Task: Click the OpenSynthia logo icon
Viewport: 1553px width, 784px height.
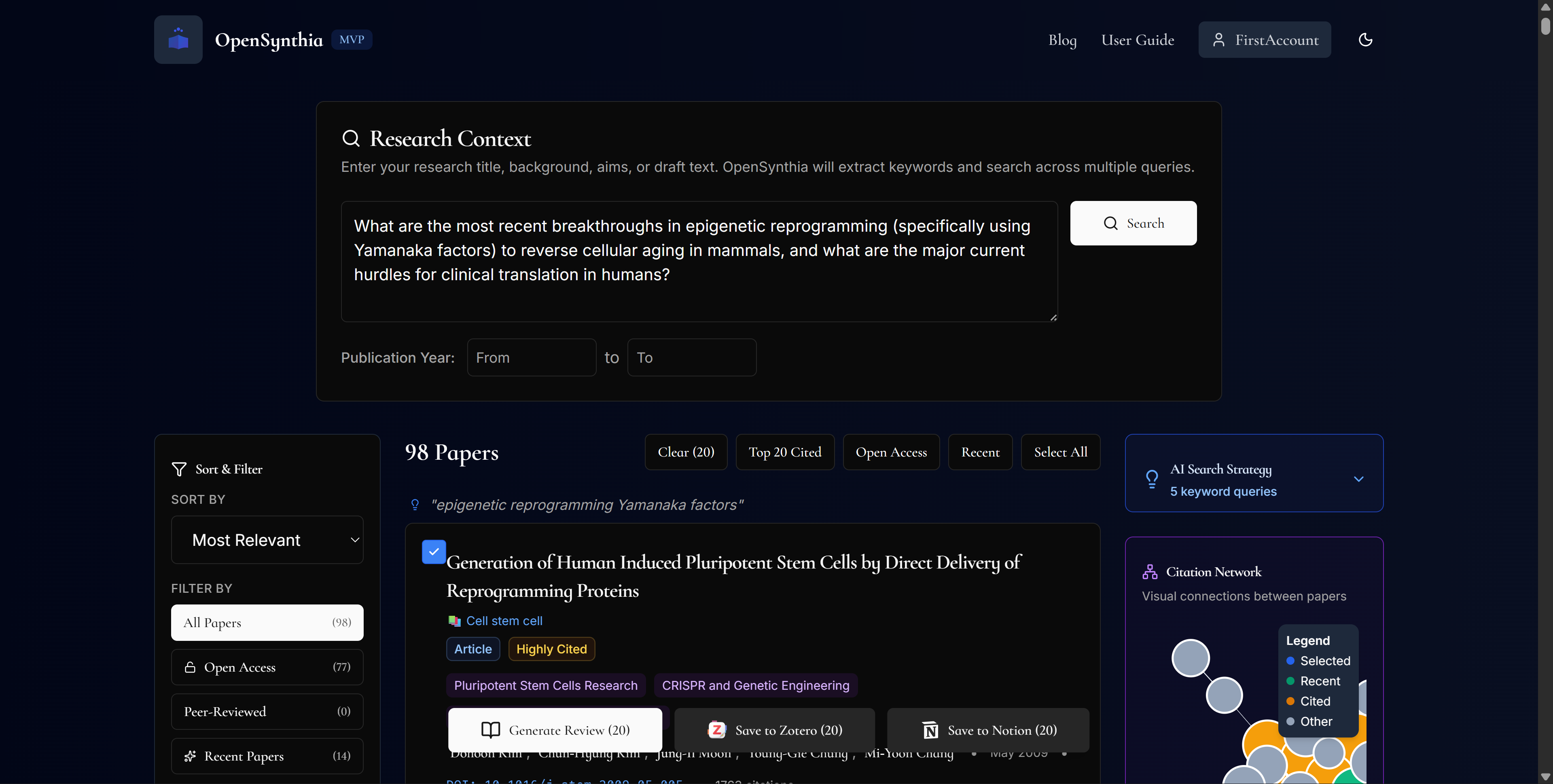Action: pos(178,39)
